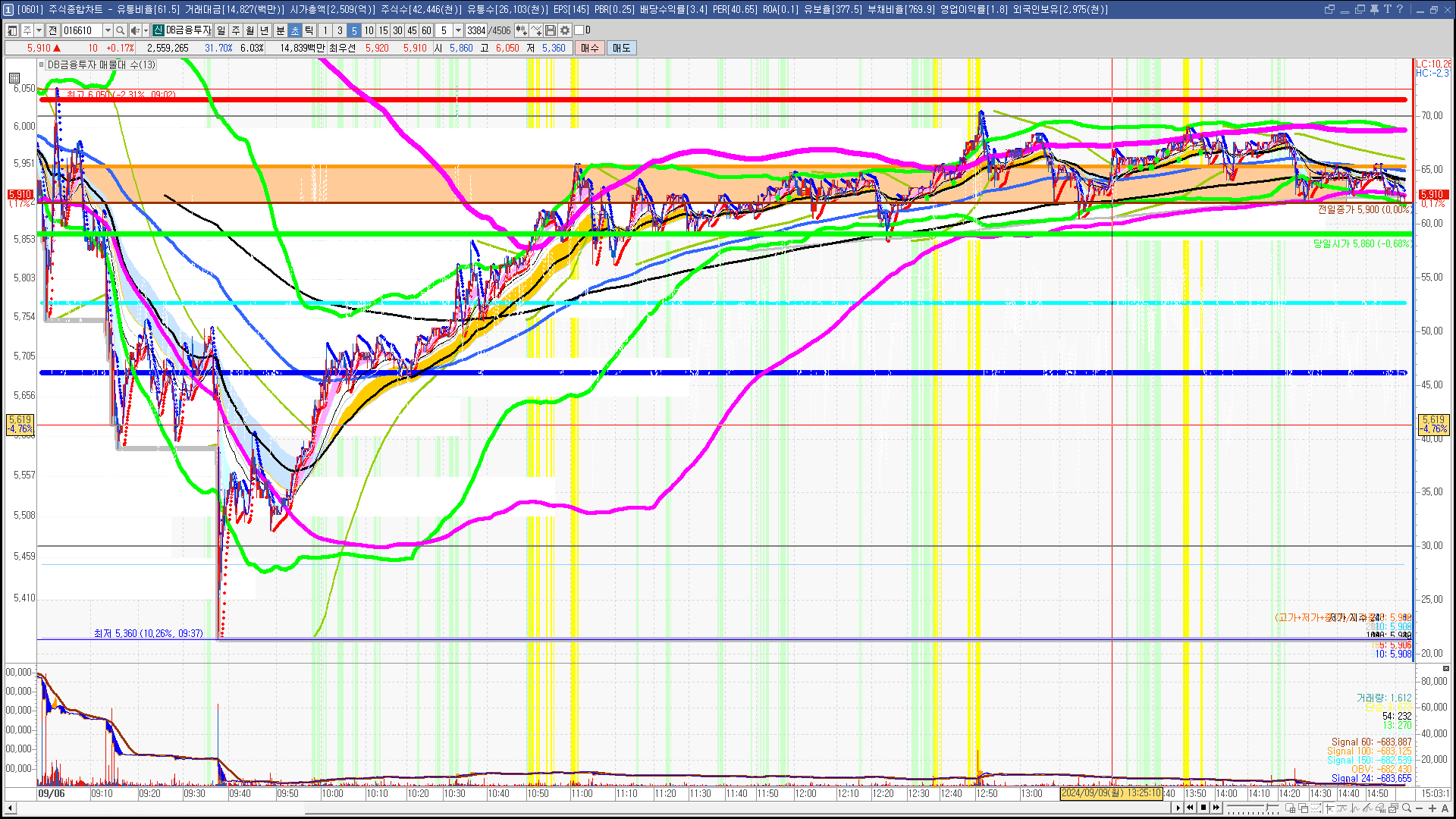The height and width of the screenshot is (819, 1456).
Task: Click the 매수 buy button
Action: [589, 48]
